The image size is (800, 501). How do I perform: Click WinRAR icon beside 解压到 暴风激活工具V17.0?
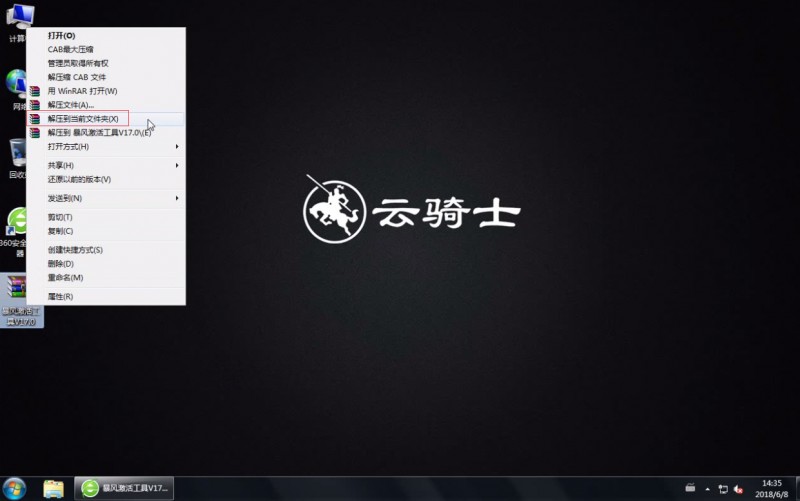coord(34,133)
